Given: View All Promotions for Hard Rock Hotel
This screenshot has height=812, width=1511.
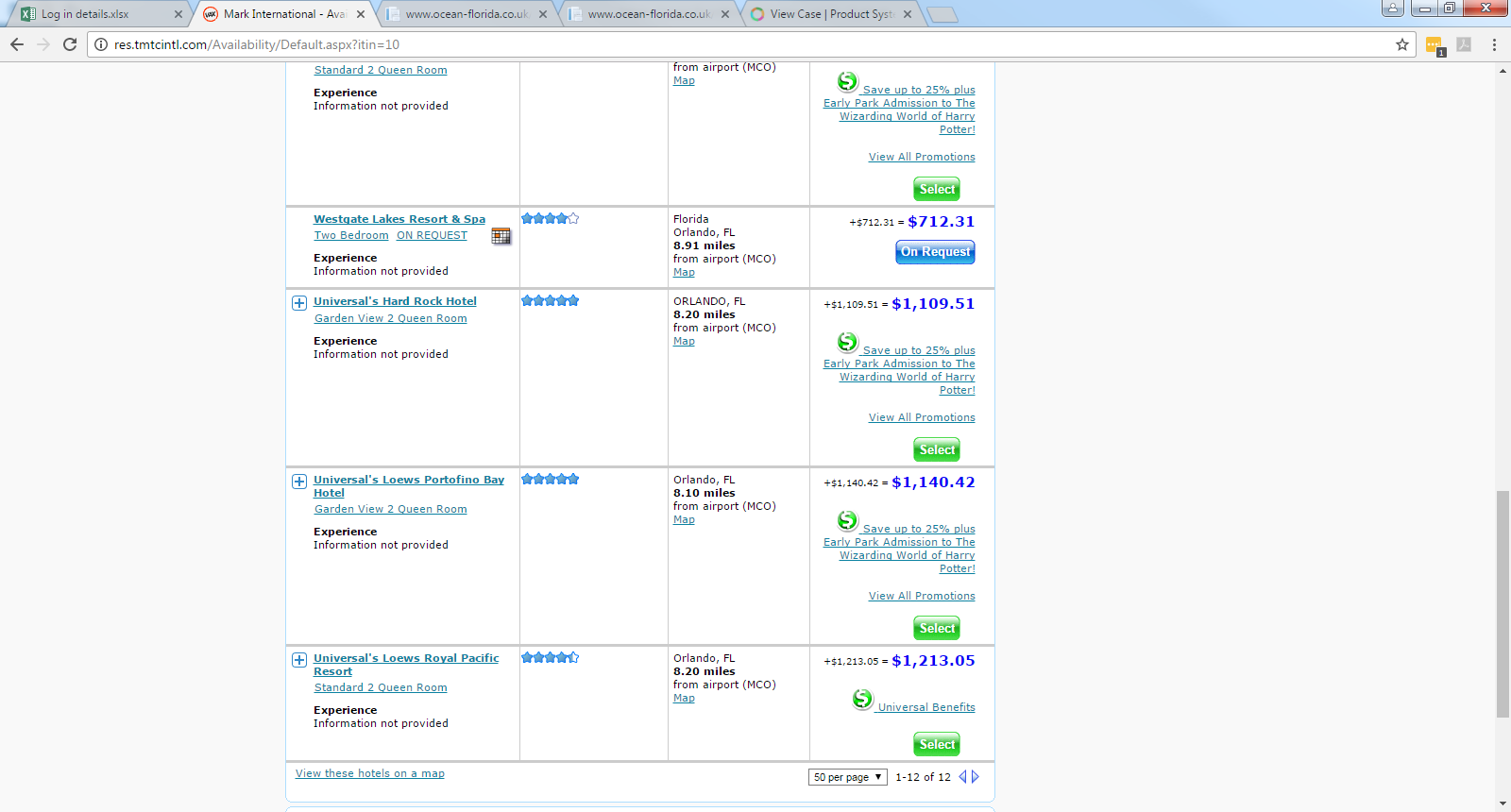Looking at the screenshot, I should (922, 417).
